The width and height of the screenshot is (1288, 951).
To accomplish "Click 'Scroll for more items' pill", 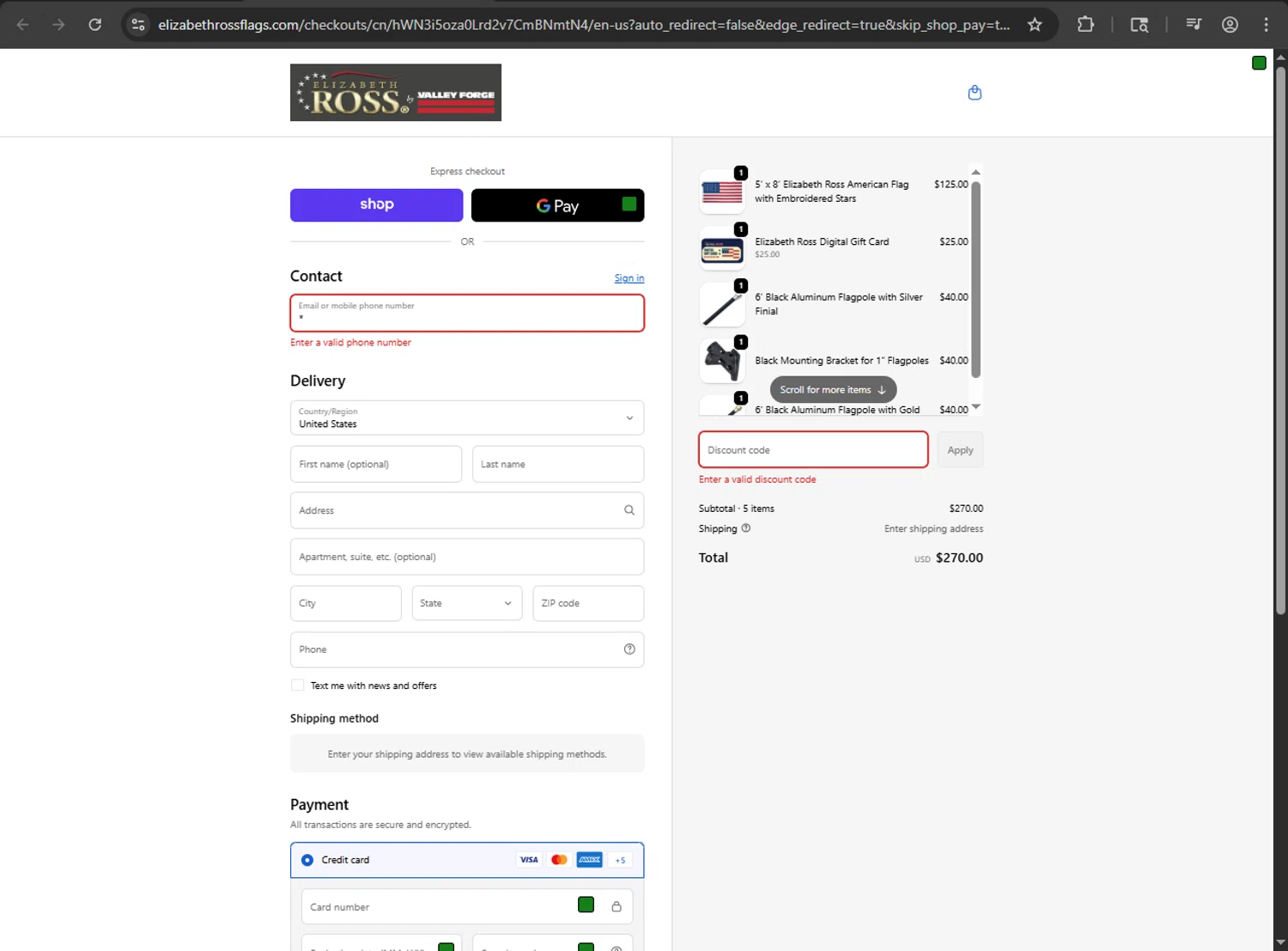I will tap(833, 390).
